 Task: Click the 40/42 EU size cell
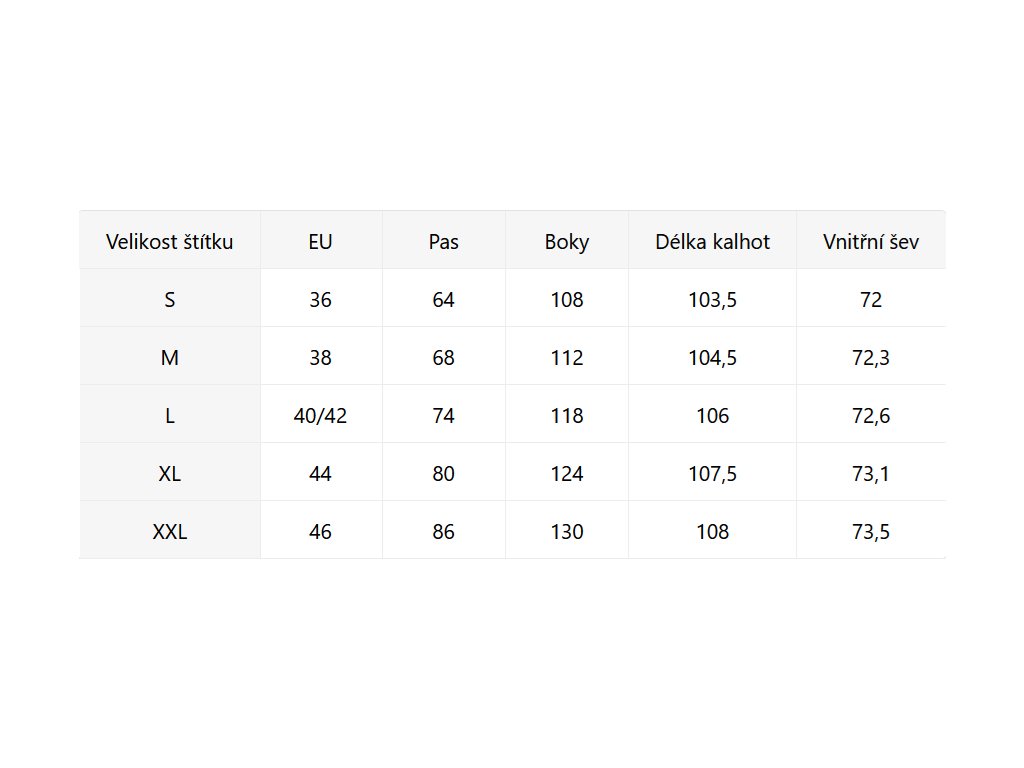tap(321, 416)
